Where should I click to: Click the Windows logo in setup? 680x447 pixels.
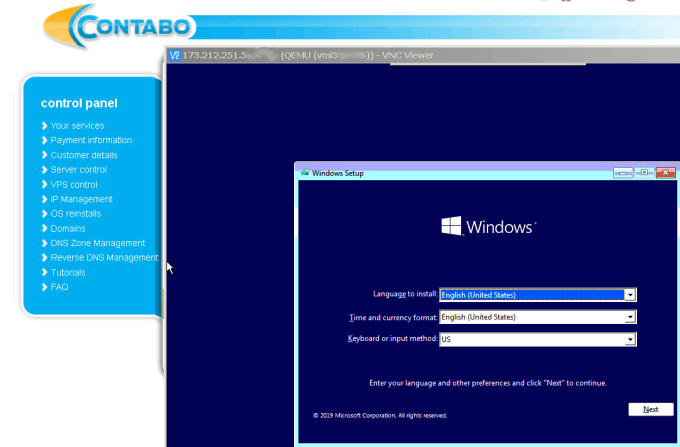point(488,226)
